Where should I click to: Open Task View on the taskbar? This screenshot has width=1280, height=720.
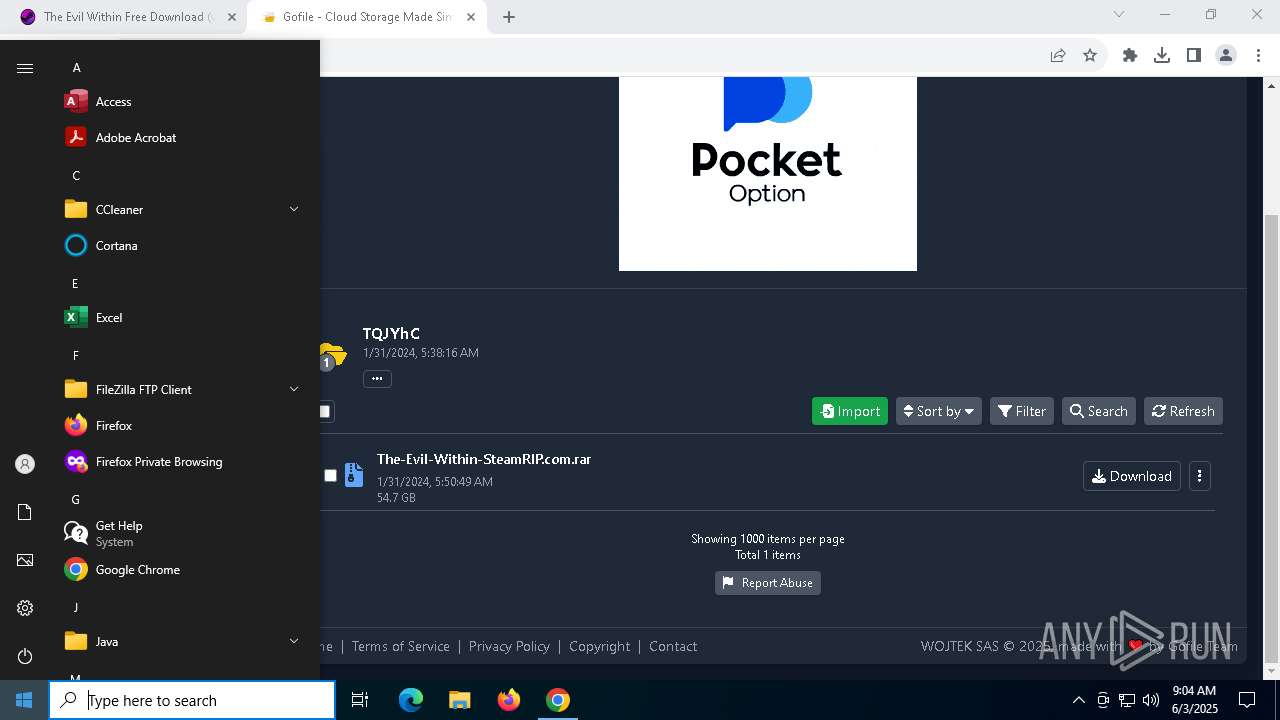(360, 700)
